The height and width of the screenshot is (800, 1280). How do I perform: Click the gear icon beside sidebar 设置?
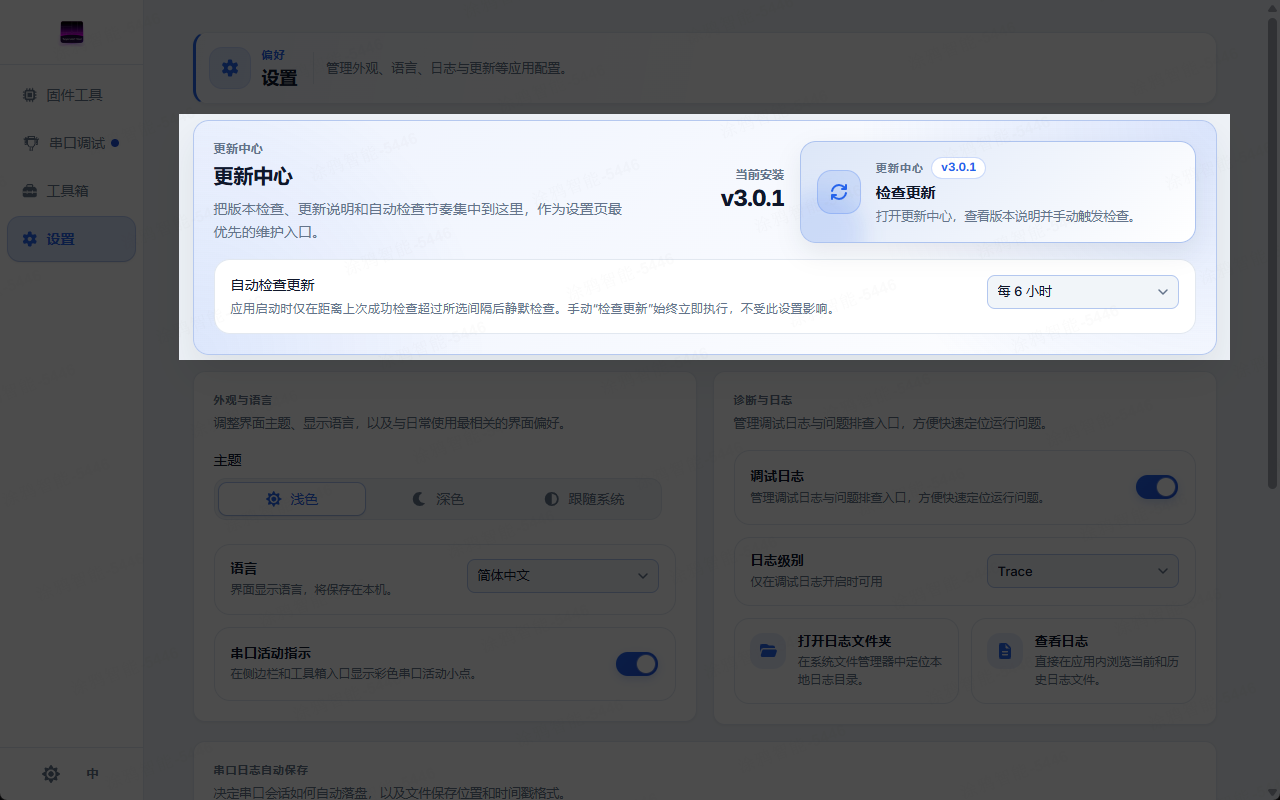coord(30,239)
